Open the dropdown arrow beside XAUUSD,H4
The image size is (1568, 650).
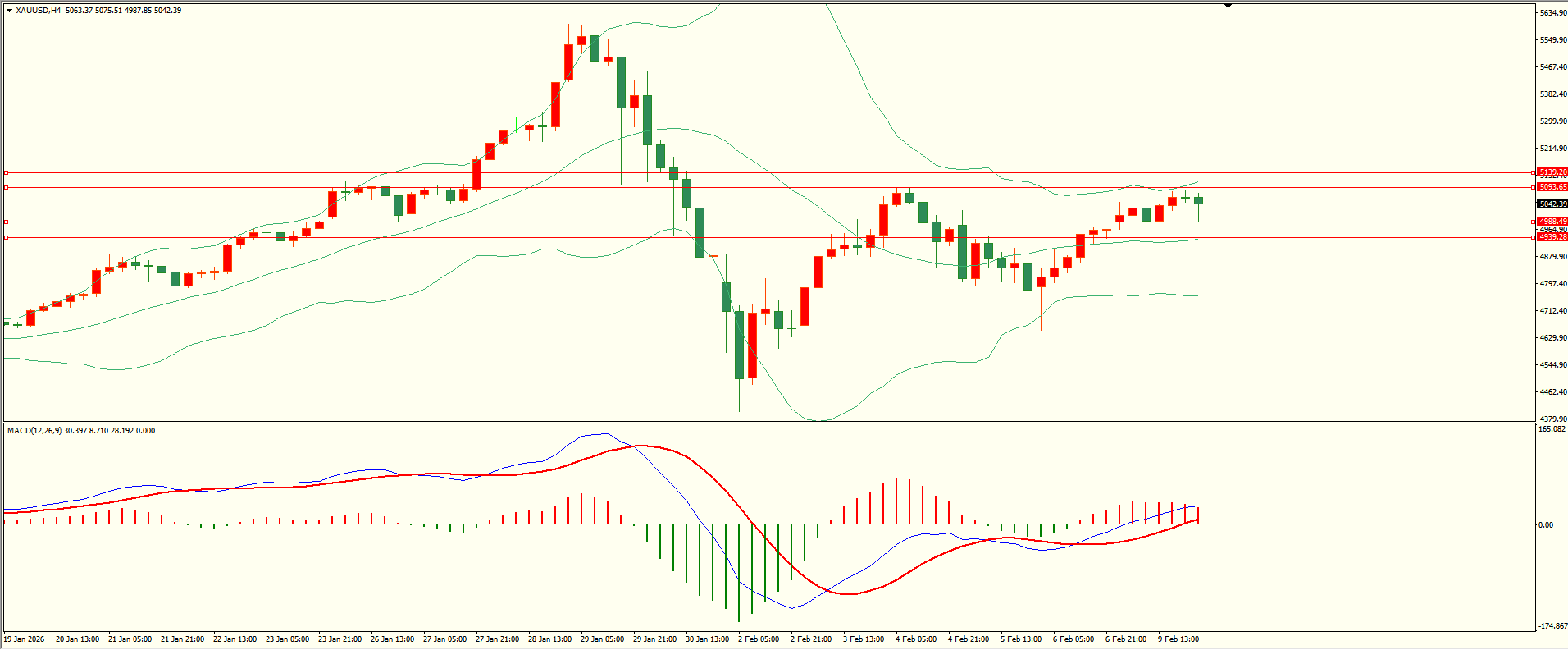pos(9,11)
